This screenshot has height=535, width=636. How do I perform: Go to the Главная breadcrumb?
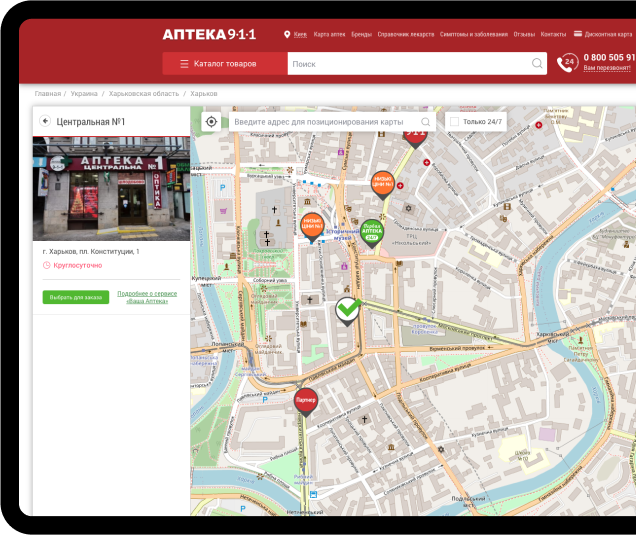point(47,94)
